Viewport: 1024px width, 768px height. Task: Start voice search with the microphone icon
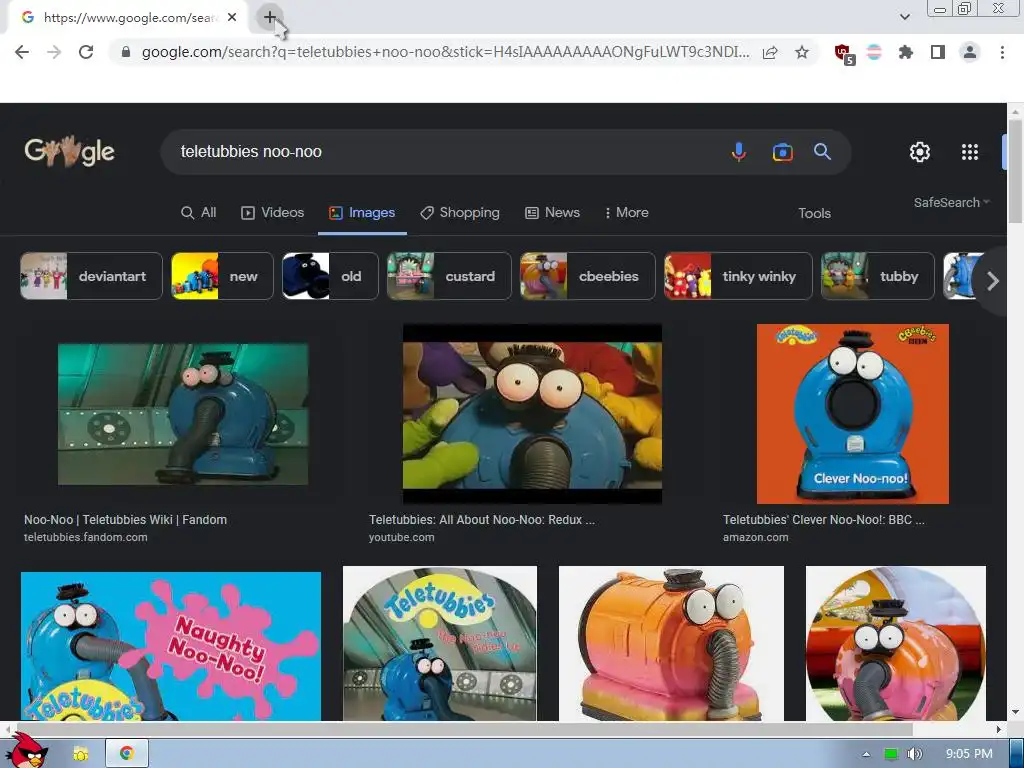(x=739, y=152)
